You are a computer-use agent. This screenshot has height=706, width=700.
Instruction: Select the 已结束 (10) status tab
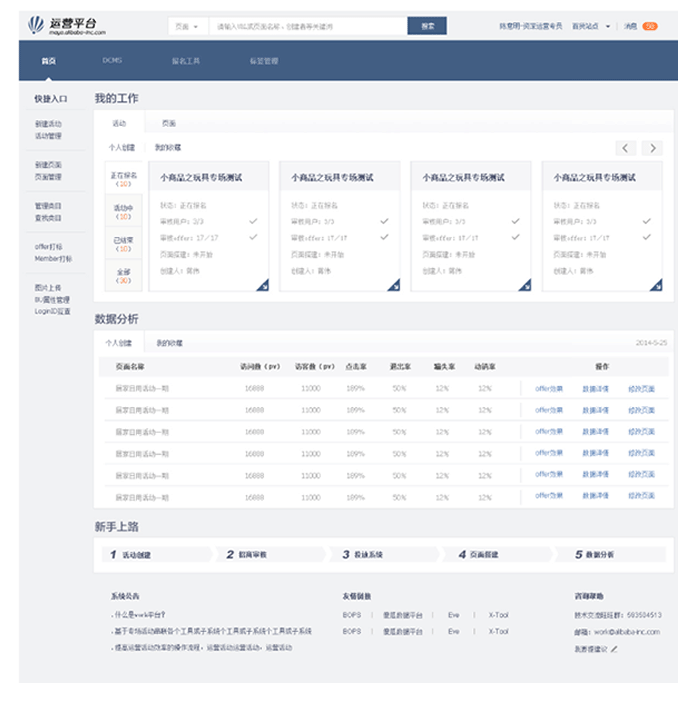point(124,244)
